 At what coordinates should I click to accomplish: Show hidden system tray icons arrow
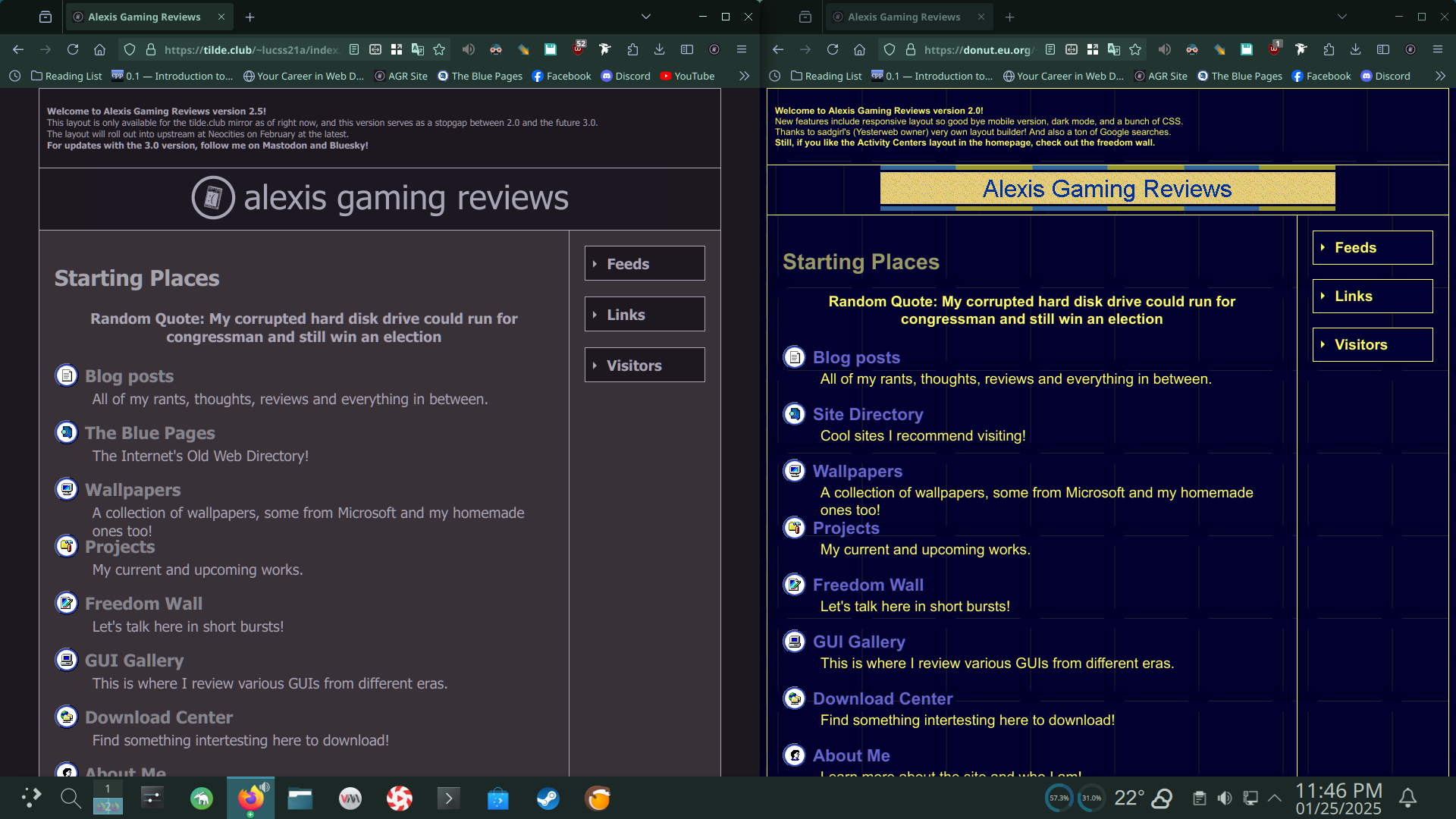(x=1275, y=798)
